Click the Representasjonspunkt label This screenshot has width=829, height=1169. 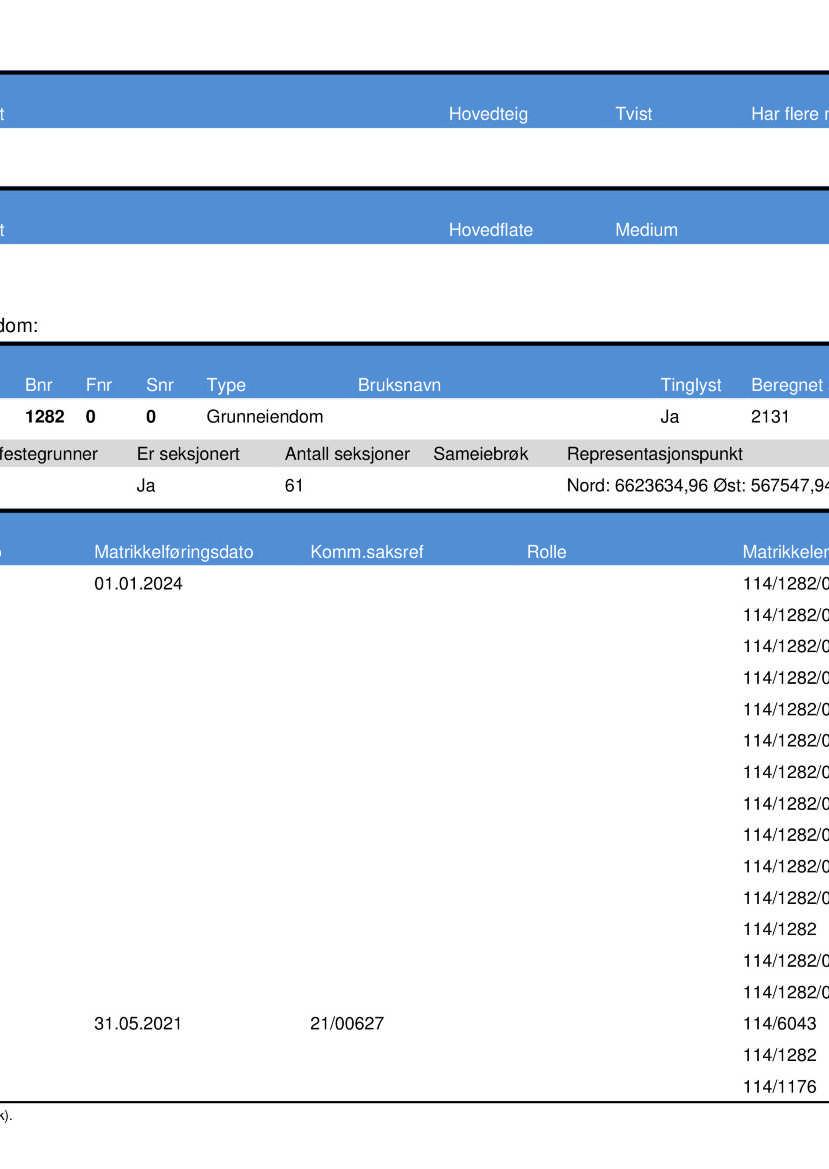pyautogui.click(x=655, y=454)
